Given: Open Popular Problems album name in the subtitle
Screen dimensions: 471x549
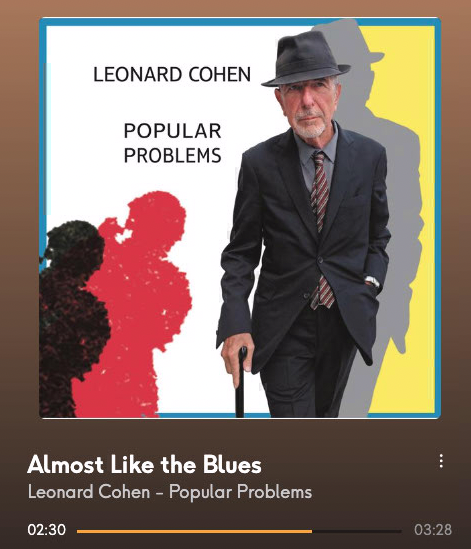Looking at the screenshot, I should pyautogui.click(x=241, y=492).
